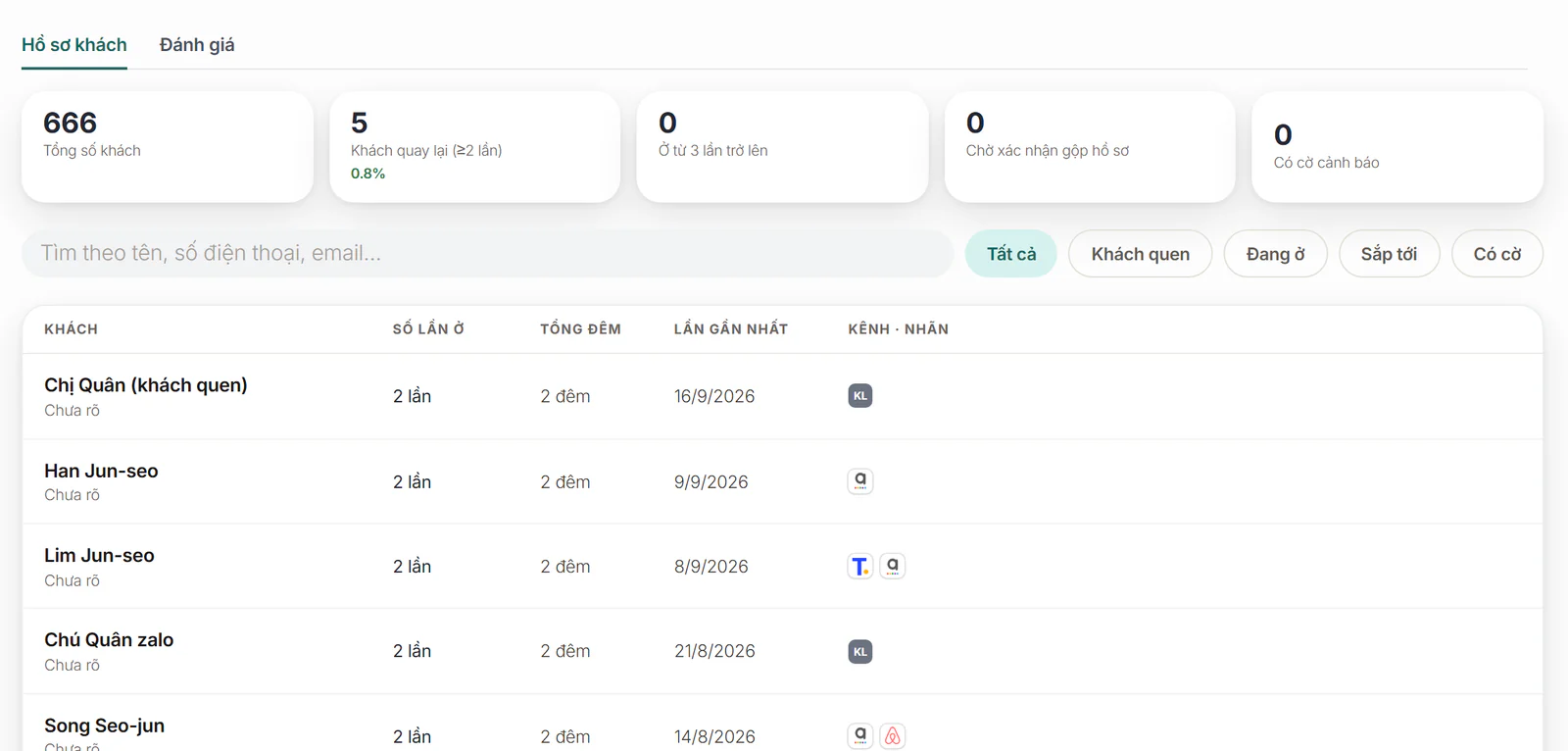Open guest Lim Jun-seo profile
This screenshot has width=1568, height=751.
pos(99,555)
